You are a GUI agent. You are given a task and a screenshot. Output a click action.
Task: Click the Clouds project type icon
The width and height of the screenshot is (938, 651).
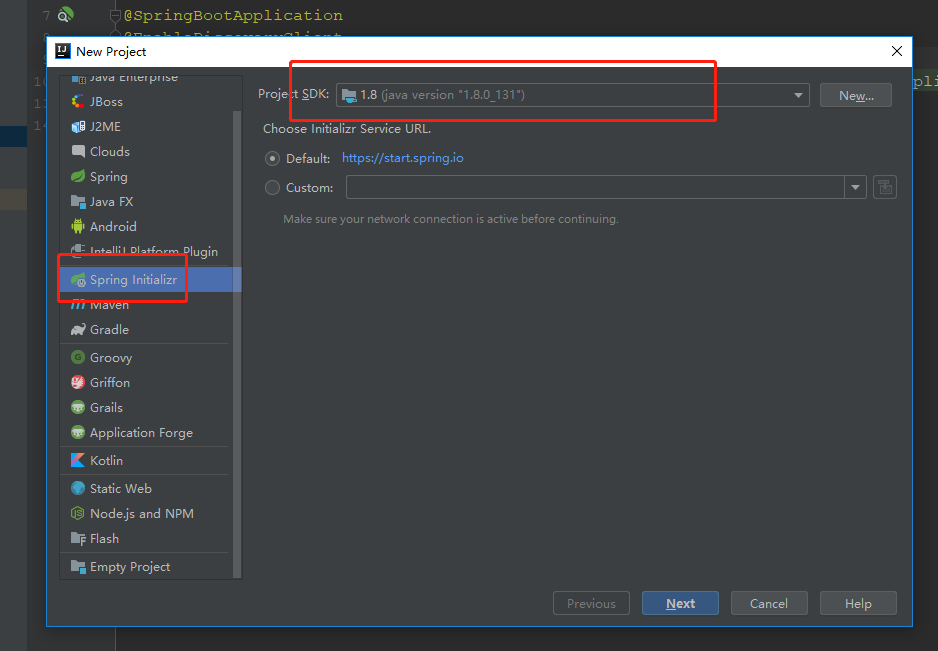[78, 151]
